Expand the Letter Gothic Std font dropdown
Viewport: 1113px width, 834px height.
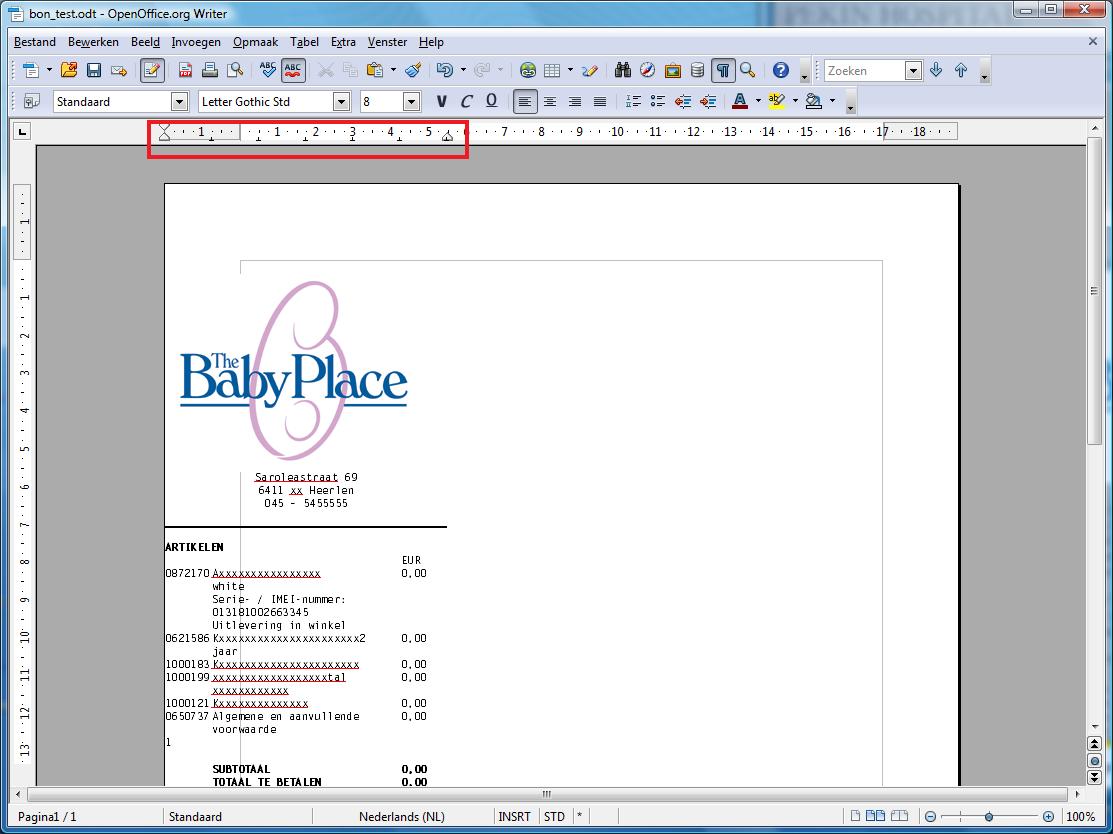click(x=341, y=101)
